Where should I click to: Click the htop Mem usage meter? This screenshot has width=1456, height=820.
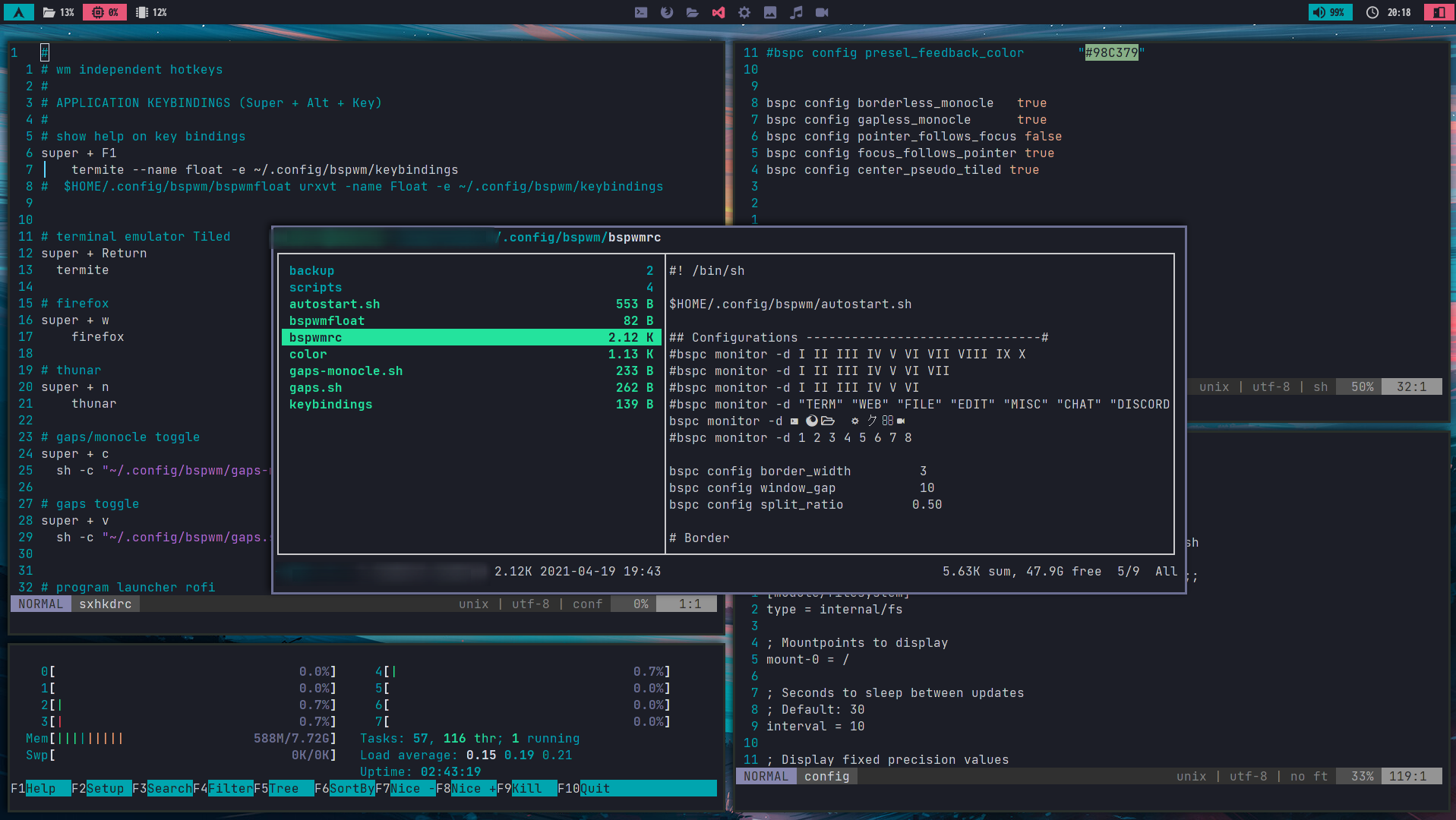pos(181,739)
